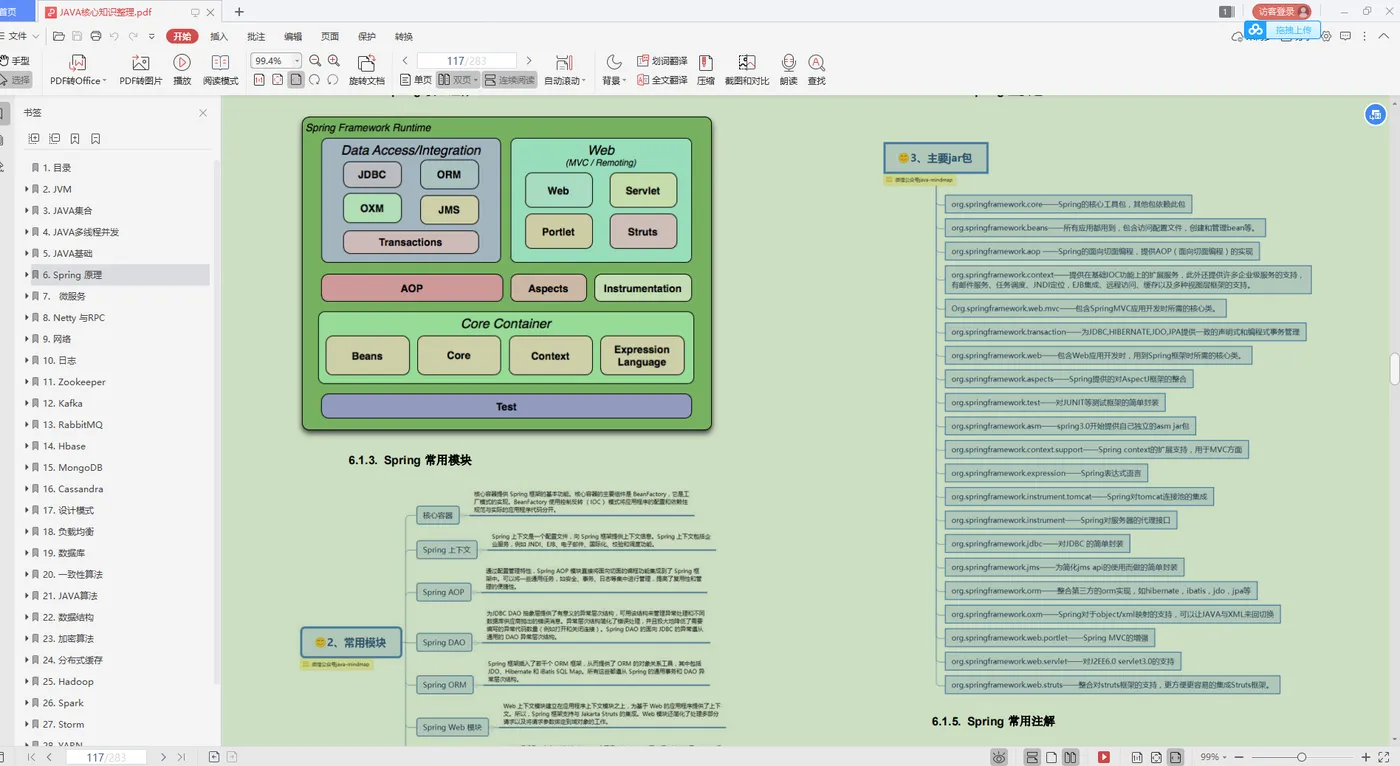Open the zoom percentage 99.4% dropdown
The height and width of the screenshot is (766, 1400).
297,61
